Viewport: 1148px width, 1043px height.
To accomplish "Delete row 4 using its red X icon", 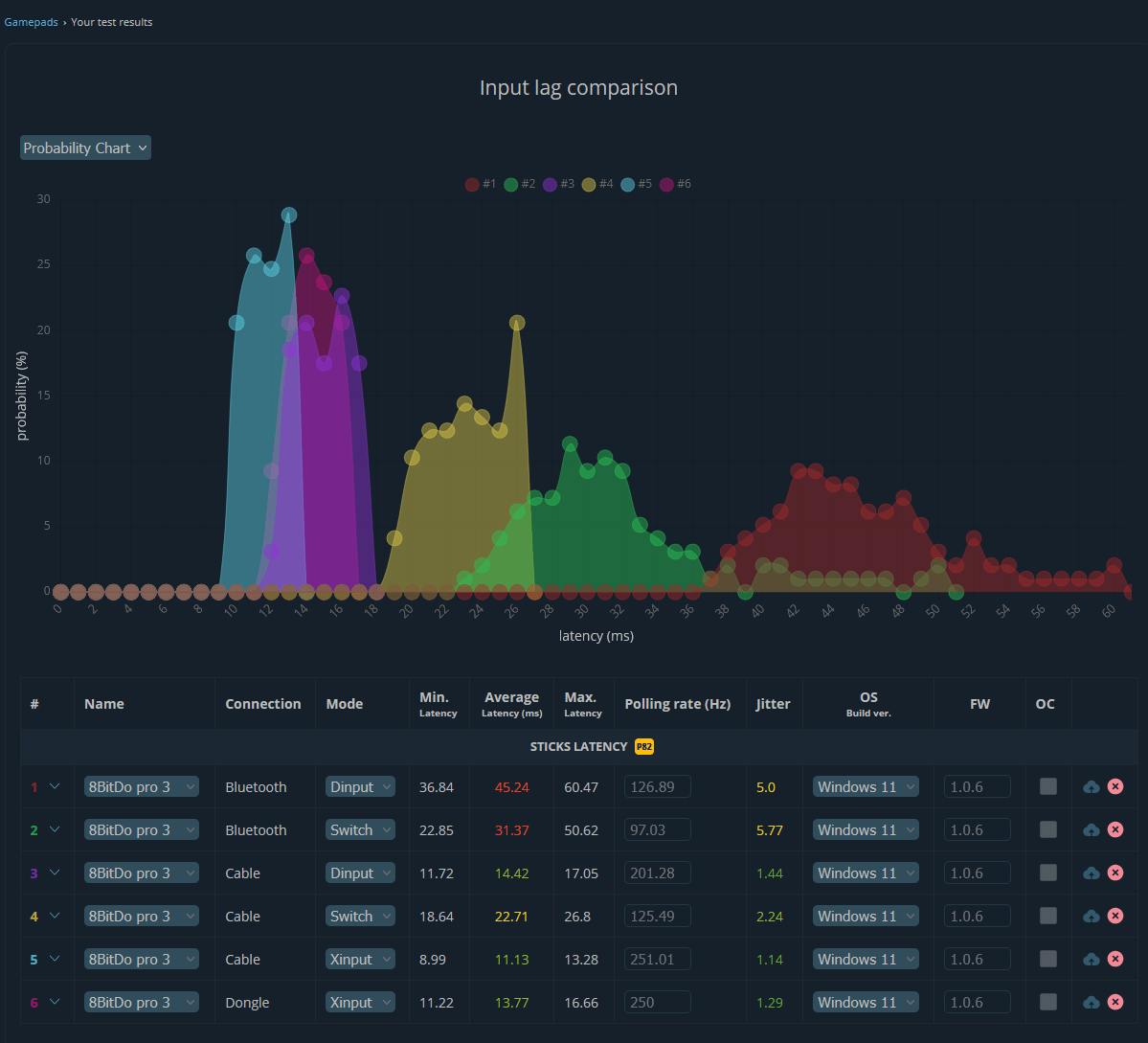I will (1115, 916).
